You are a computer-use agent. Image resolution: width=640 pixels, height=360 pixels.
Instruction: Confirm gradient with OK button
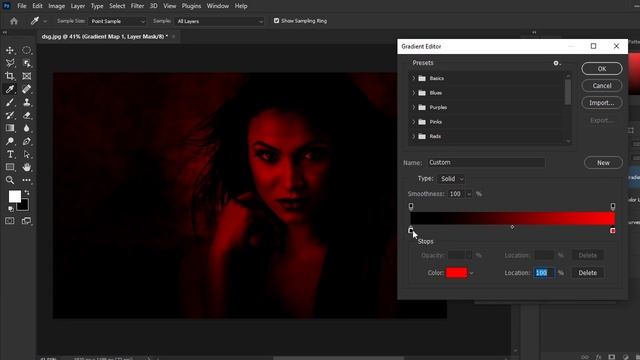(602, 69)
